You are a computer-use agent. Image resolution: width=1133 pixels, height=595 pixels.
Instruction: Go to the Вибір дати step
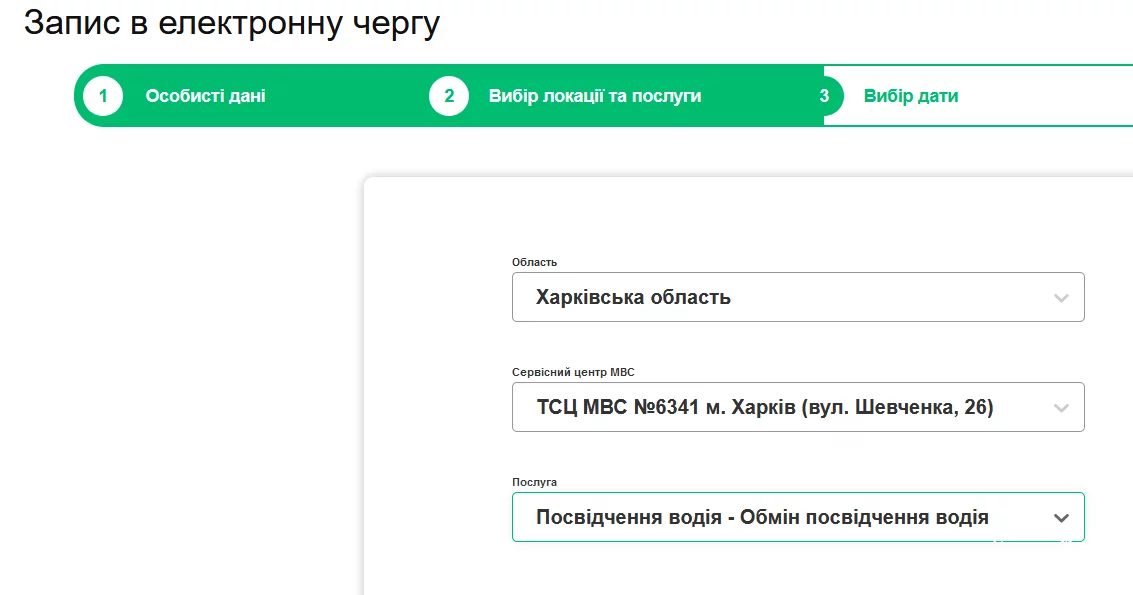click(910, 97)
